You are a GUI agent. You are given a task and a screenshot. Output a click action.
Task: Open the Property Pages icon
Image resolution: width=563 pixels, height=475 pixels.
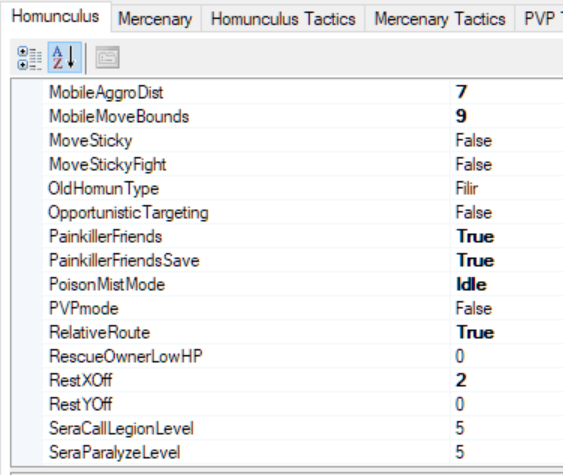107,57
